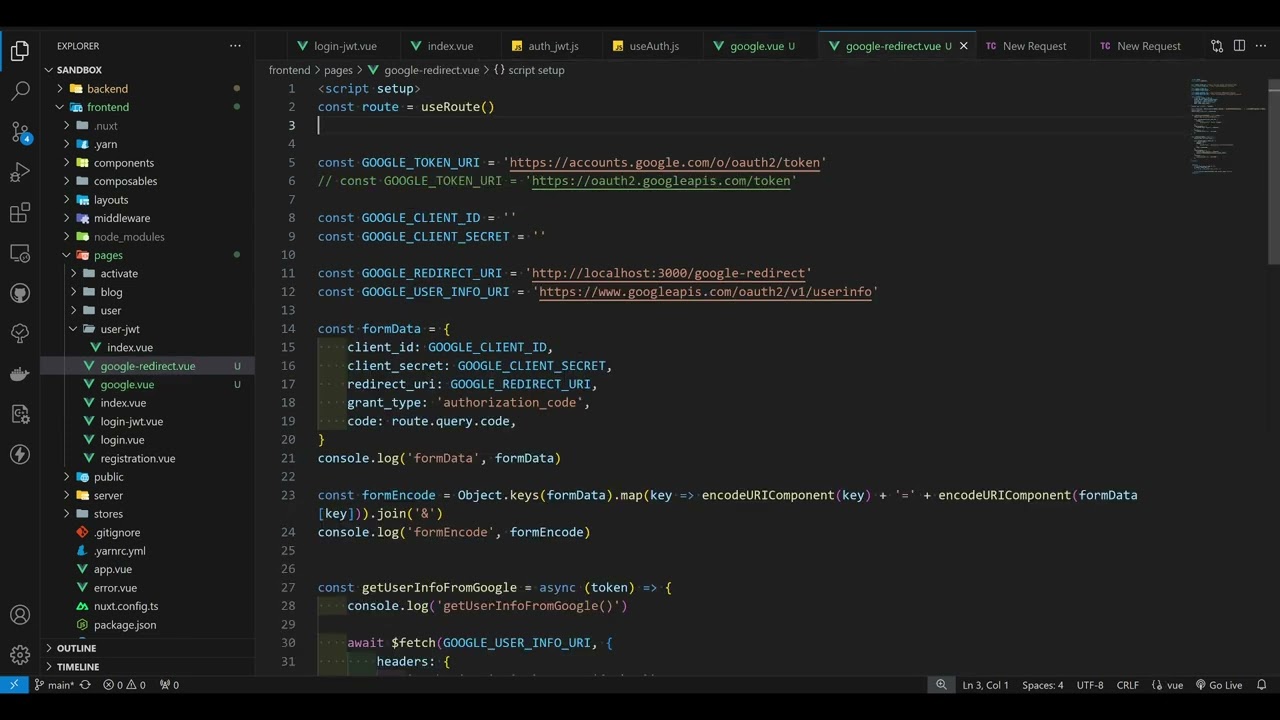1280x720 pixels.
Task: Synchronize changes in status bar
Action: tap(85, 685)
